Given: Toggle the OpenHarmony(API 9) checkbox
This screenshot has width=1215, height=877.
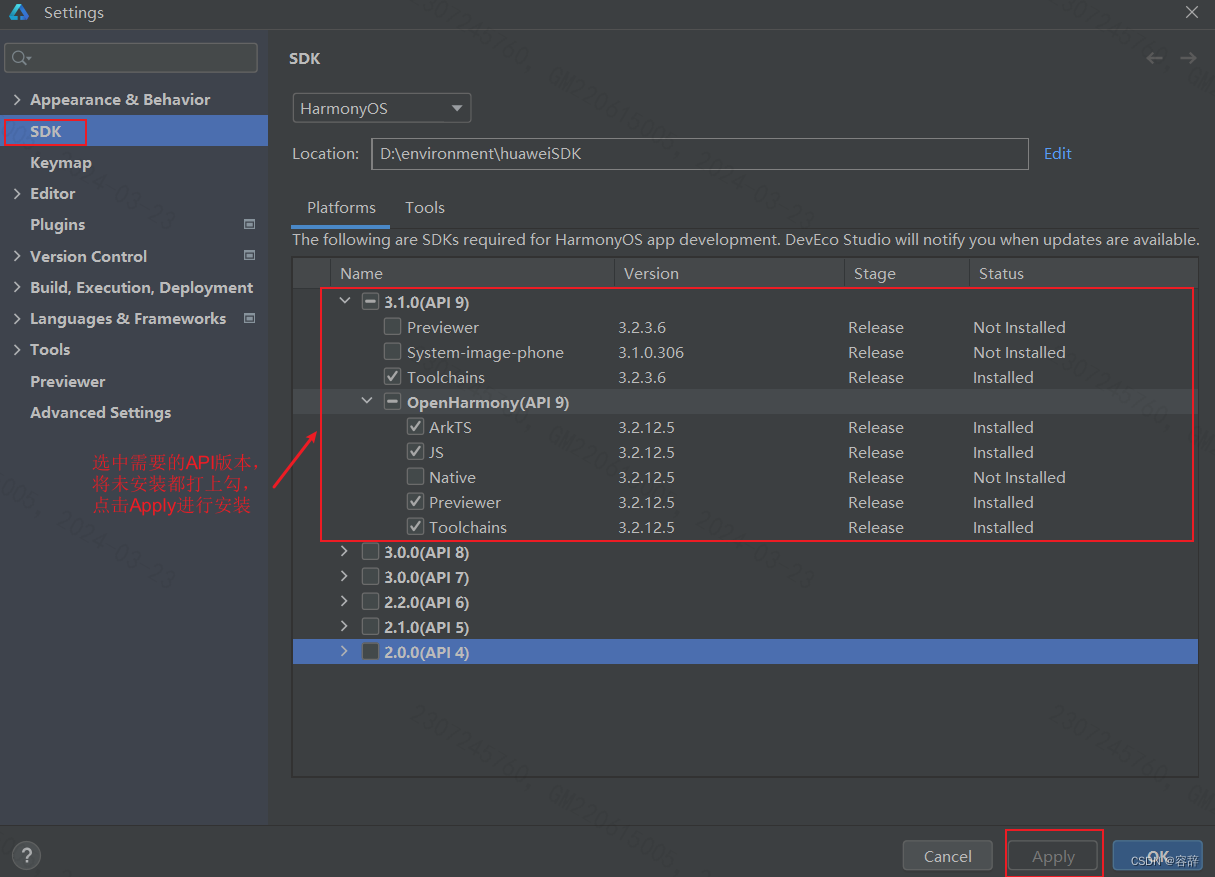Looking at the screenshot, I should pyautogui.click(x=393, y=402).
